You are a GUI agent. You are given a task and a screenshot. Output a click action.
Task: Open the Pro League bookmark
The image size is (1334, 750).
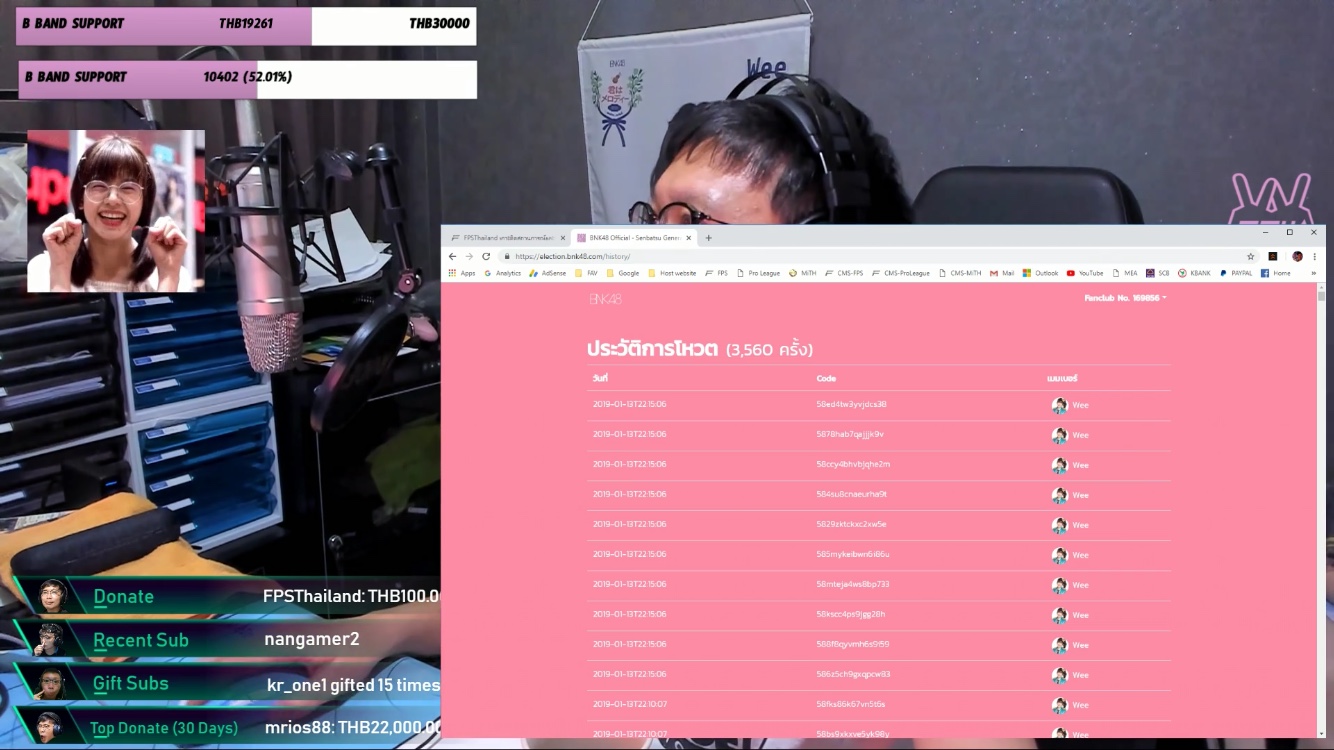pyautogui.click(x=758, y=273)
